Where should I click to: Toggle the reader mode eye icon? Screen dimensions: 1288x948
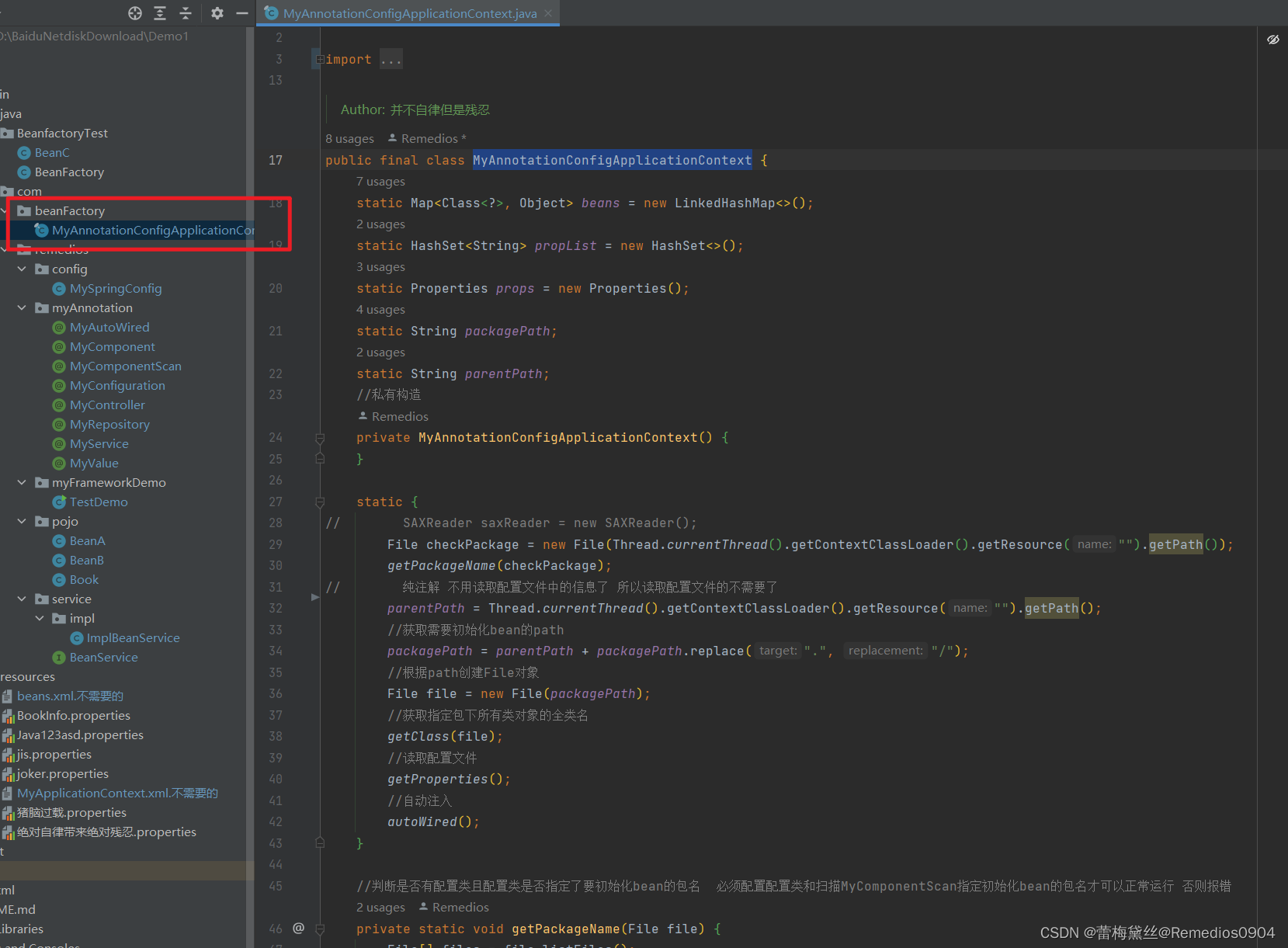[1273, 40]
